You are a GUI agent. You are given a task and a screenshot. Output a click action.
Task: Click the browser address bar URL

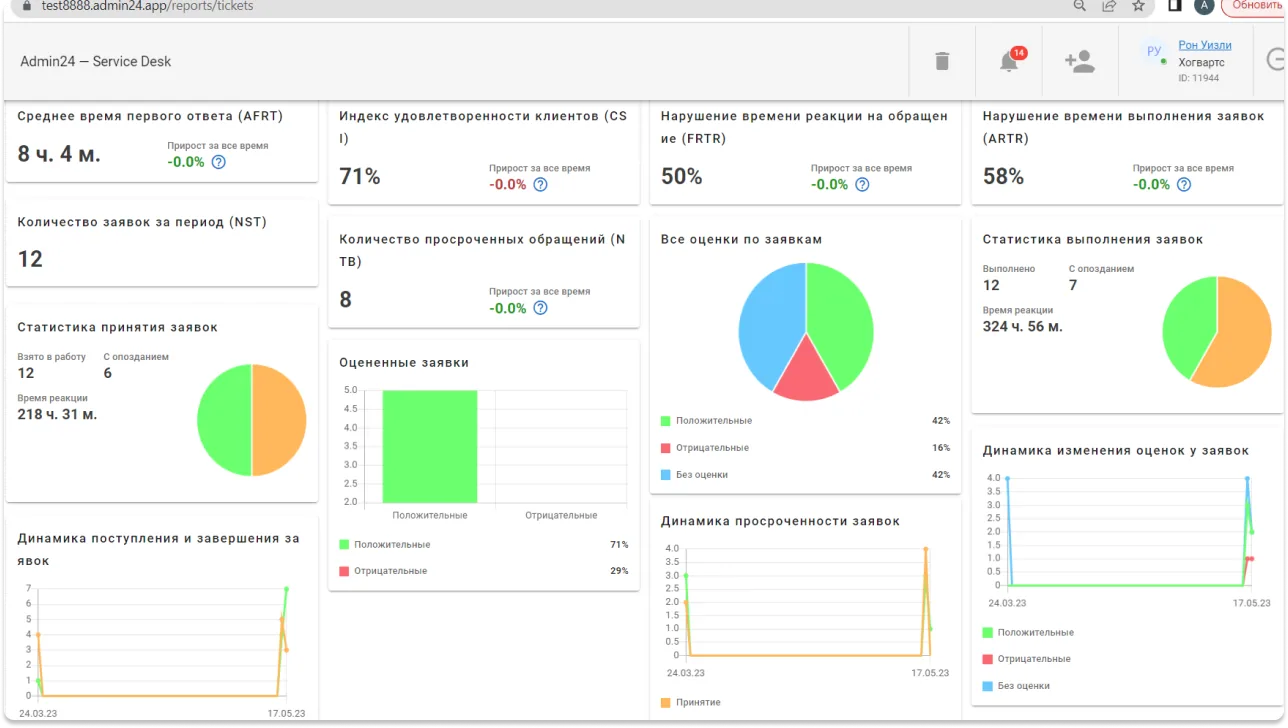[x=147, y=6]
